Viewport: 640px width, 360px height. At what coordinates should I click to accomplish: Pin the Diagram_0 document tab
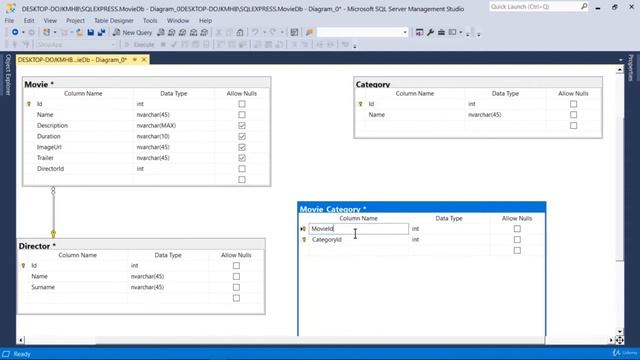pos(135,60)
